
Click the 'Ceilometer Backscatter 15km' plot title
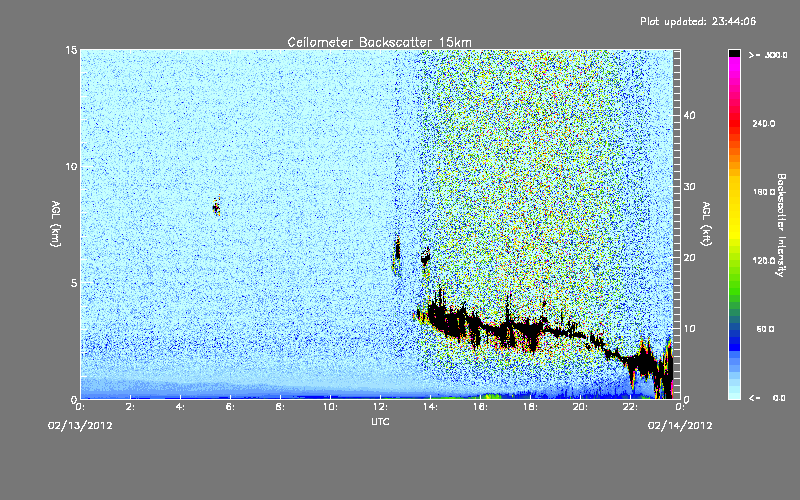point(379,42)
